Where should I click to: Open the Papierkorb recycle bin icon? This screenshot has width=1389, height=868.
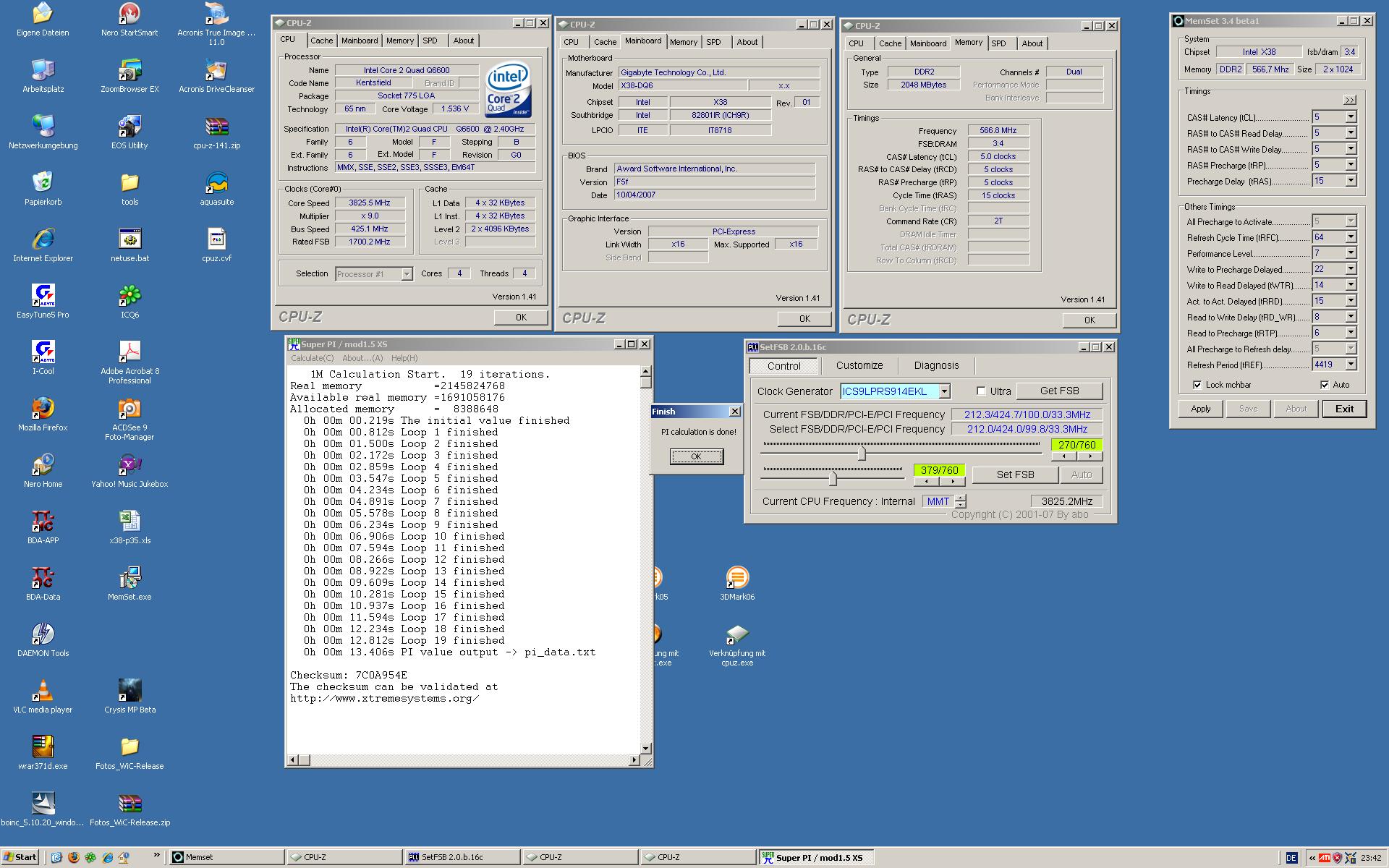[43, 189]
